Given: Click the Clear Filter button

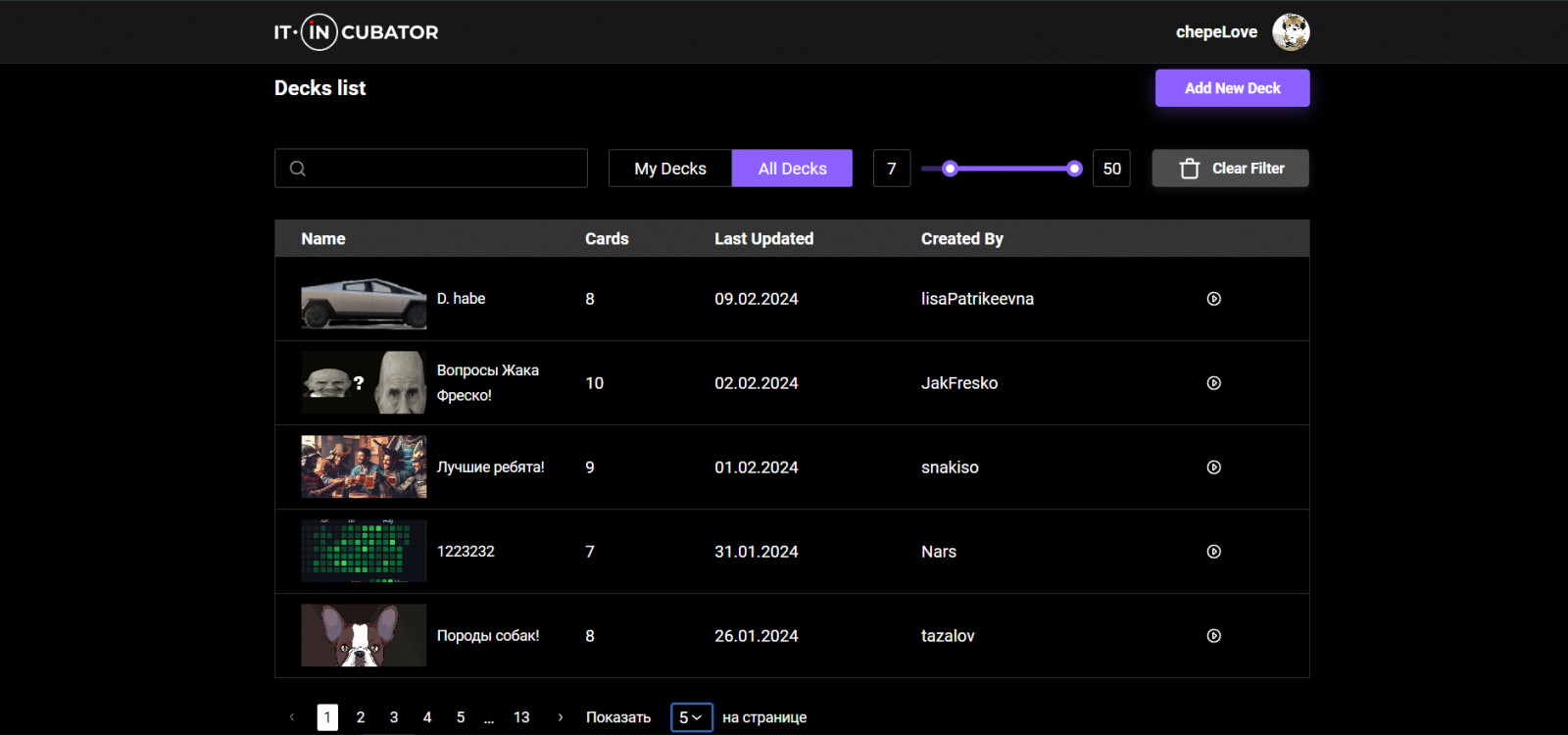Looking at the screenshot, I should point(1230,169).
